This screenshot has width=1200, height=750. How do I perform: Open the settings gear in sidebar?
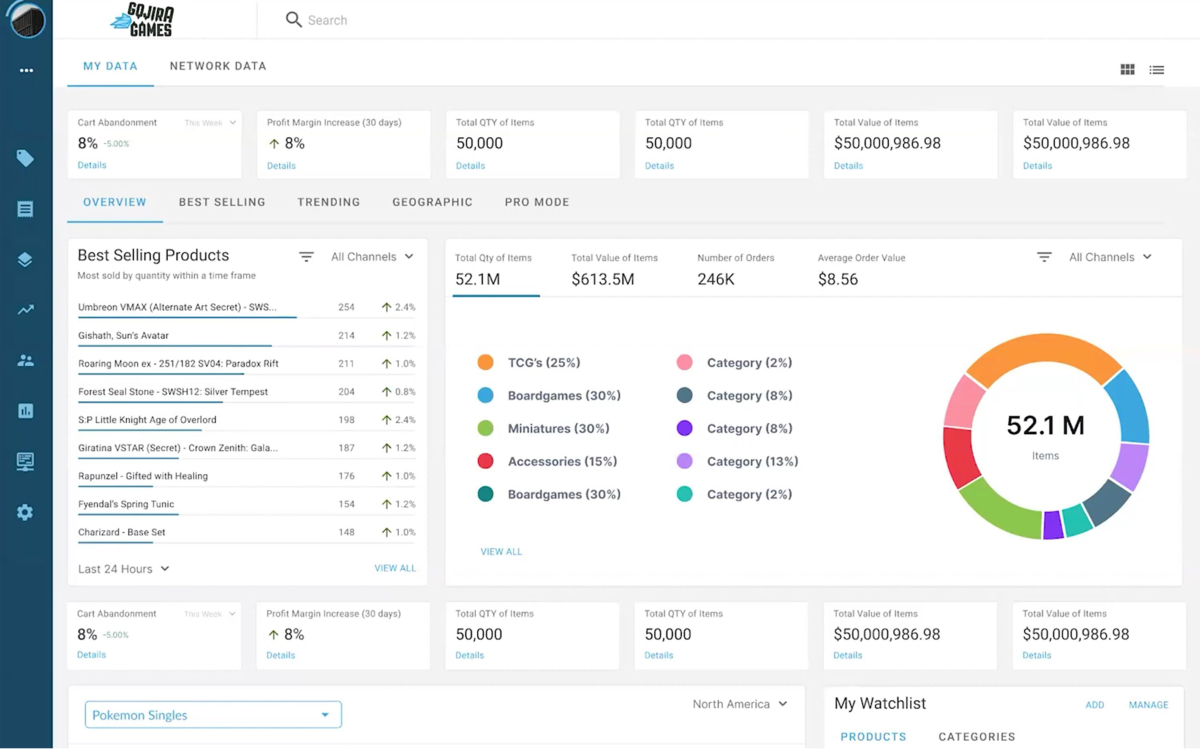click(25, 512)
